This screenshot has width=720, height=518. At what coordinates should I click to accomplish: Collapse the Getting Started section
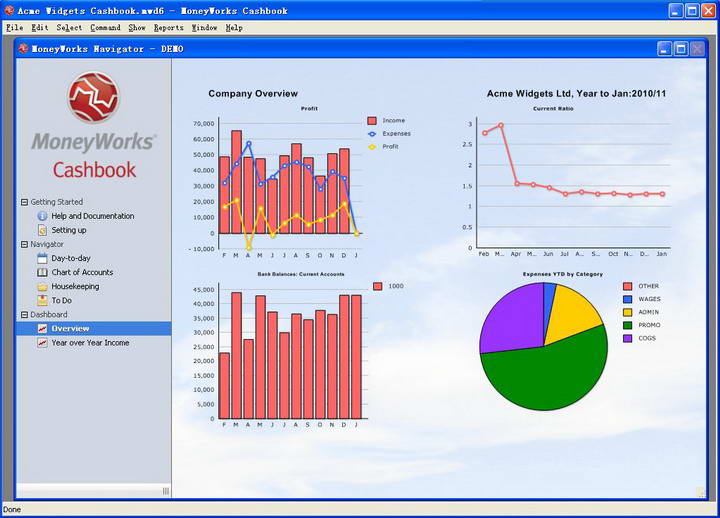[x=24, y=202]
